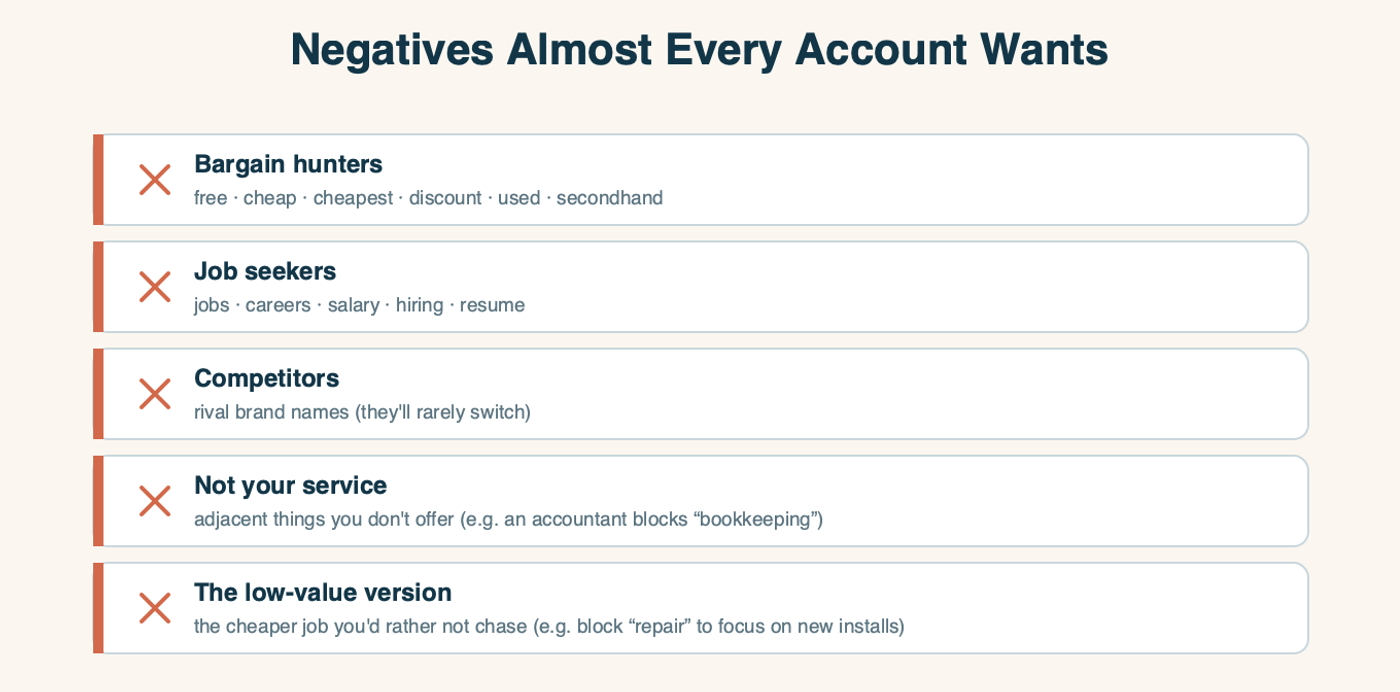Click the orange accent bar on Competitors card

[98, 394]
